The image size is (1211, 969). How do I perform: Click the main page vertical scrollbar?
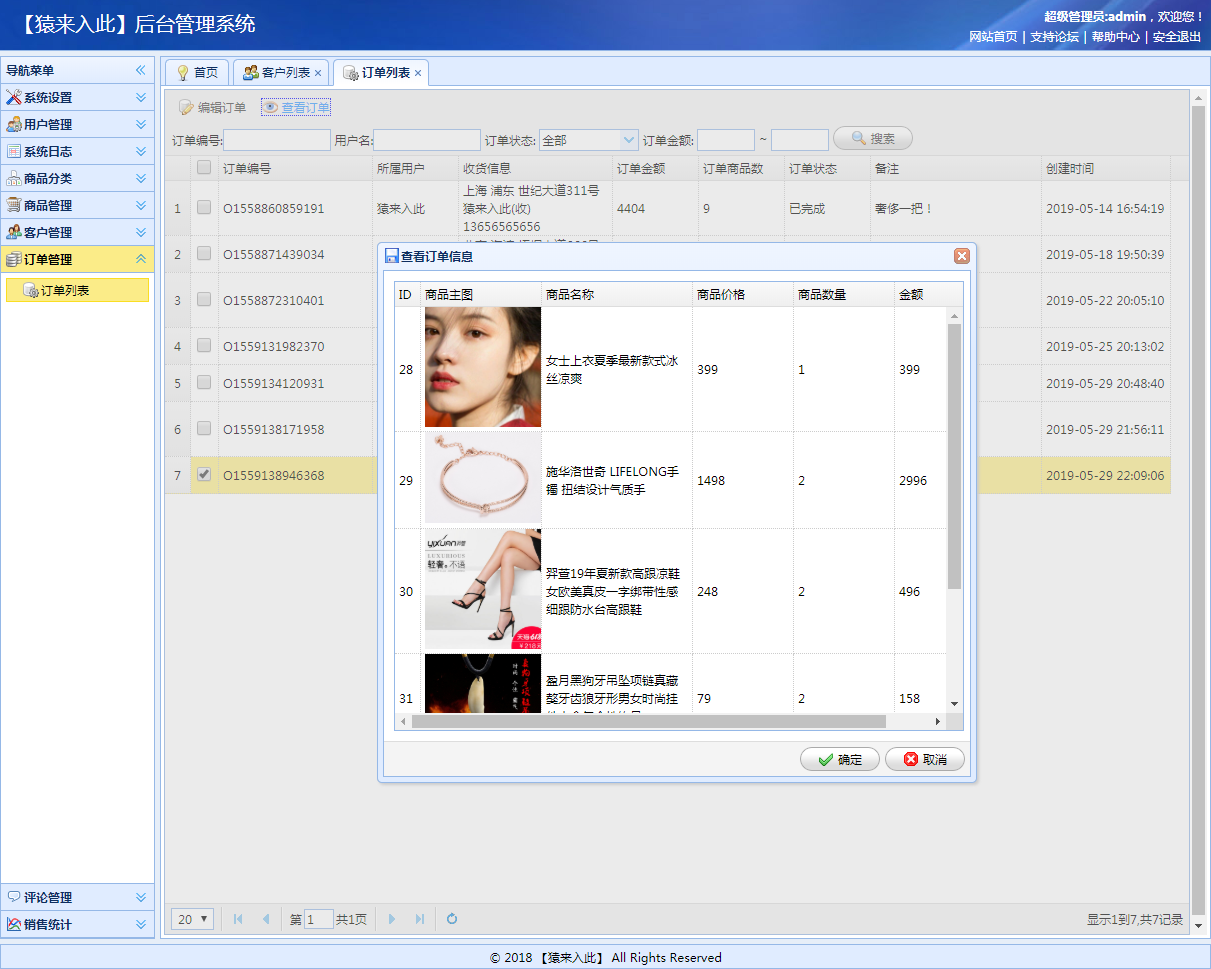(x=1199, y=510)
